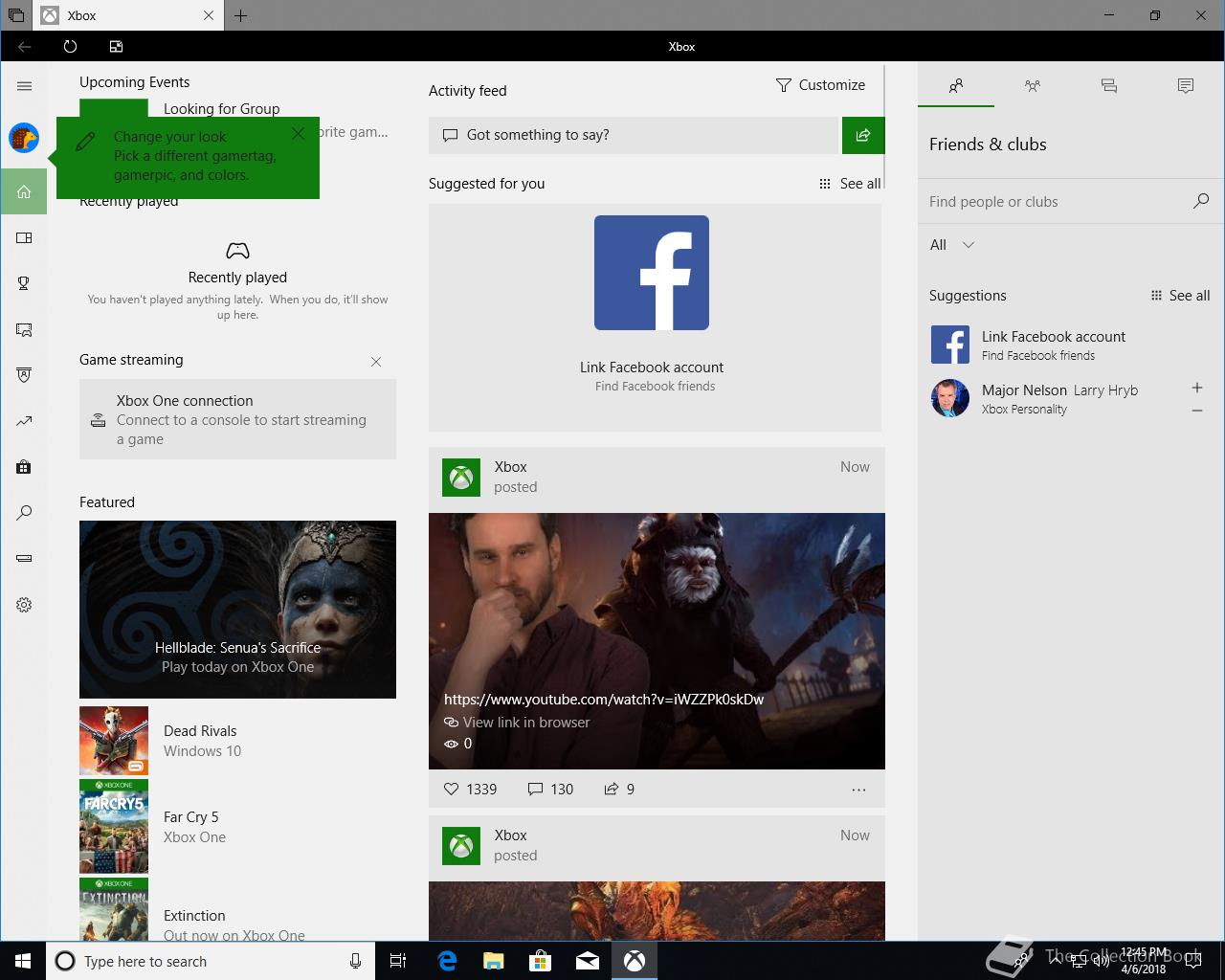The image size is (1225, 980).
Task: Click the microphone icon in taskbar search
Action: (355, 961)
